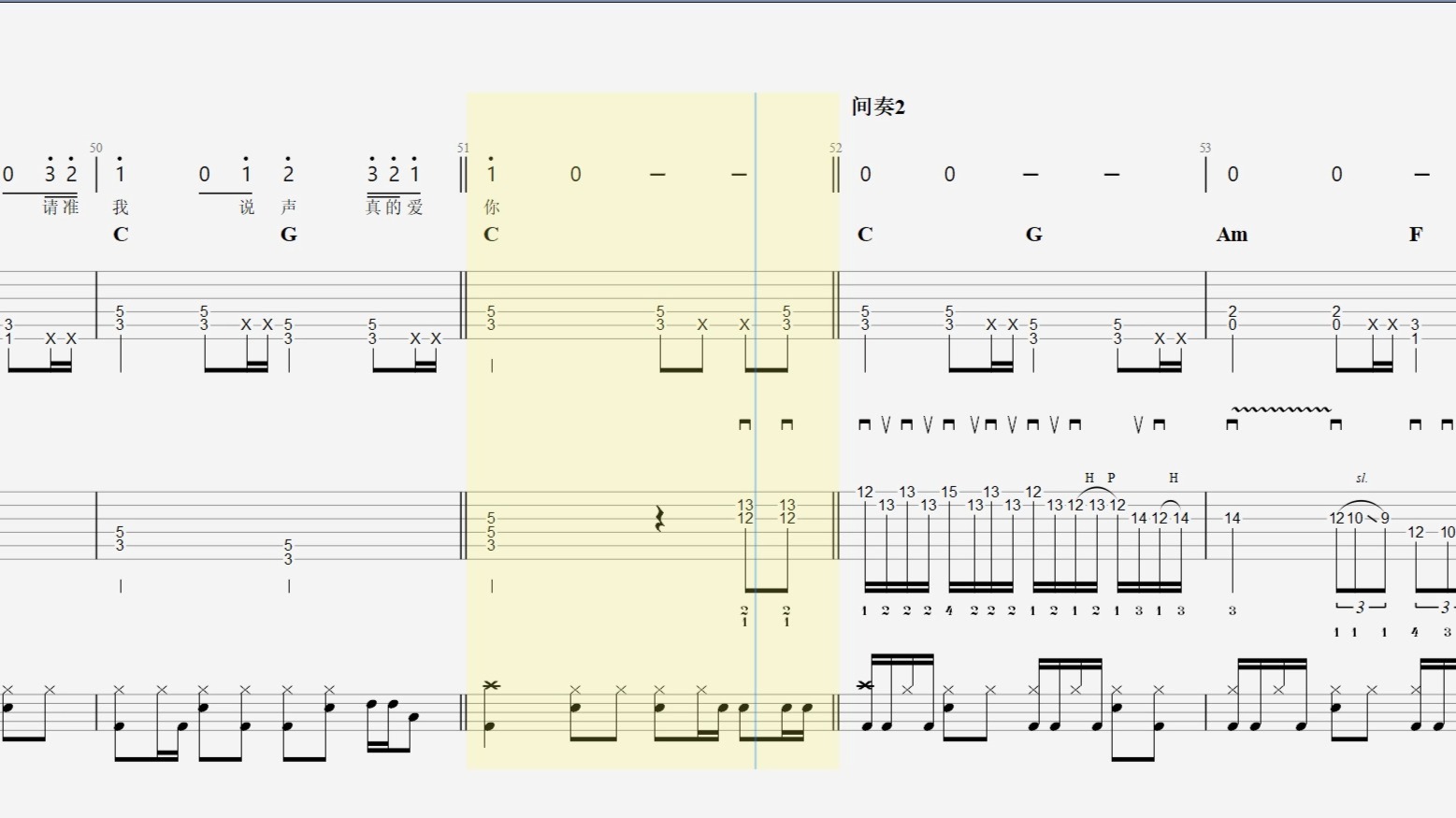Click the pull-off 'P' marking
1456x818 pixels.
point(1111,478)
